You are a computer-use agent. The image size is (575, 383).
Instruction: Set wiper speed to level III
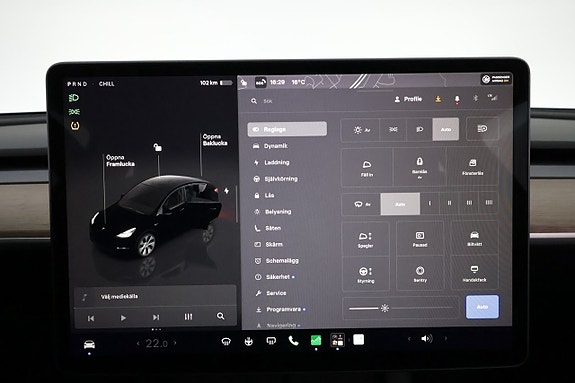tap(469, 203)
